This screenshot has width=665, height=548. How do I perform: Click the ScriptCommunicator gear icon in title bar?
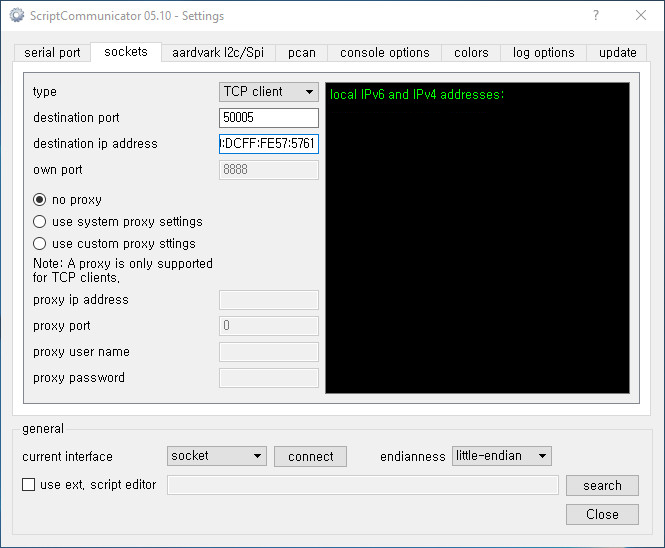(17, 16)
